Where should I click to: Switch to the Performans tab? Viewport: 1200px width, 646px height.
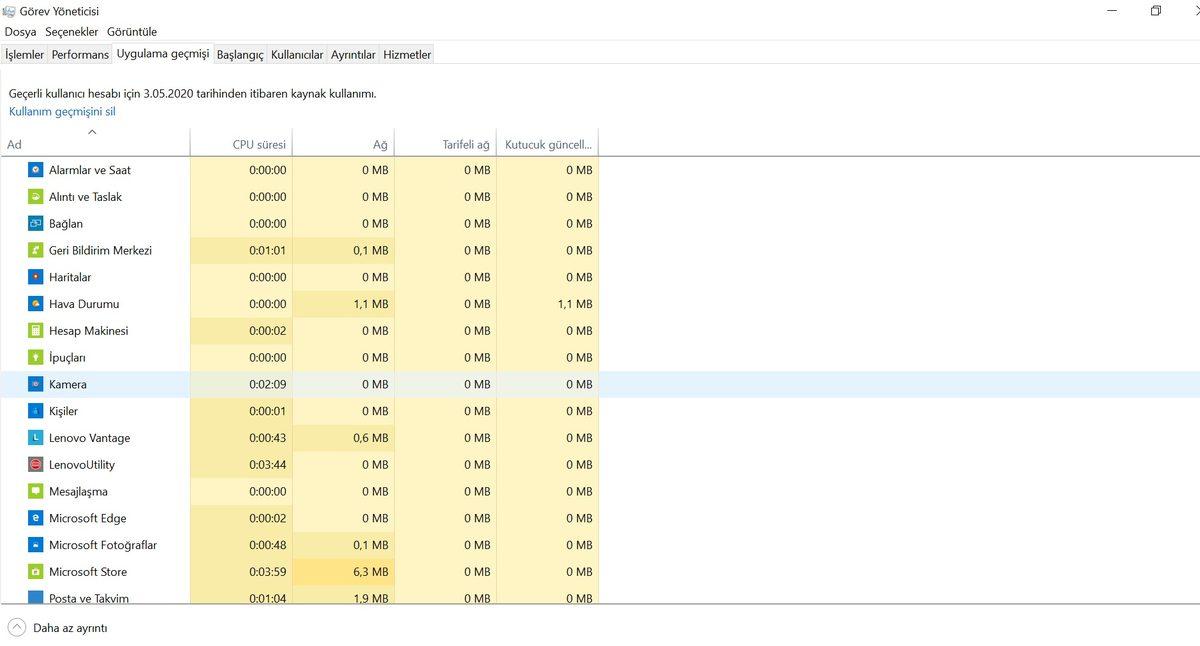click(x=80, y=55)
